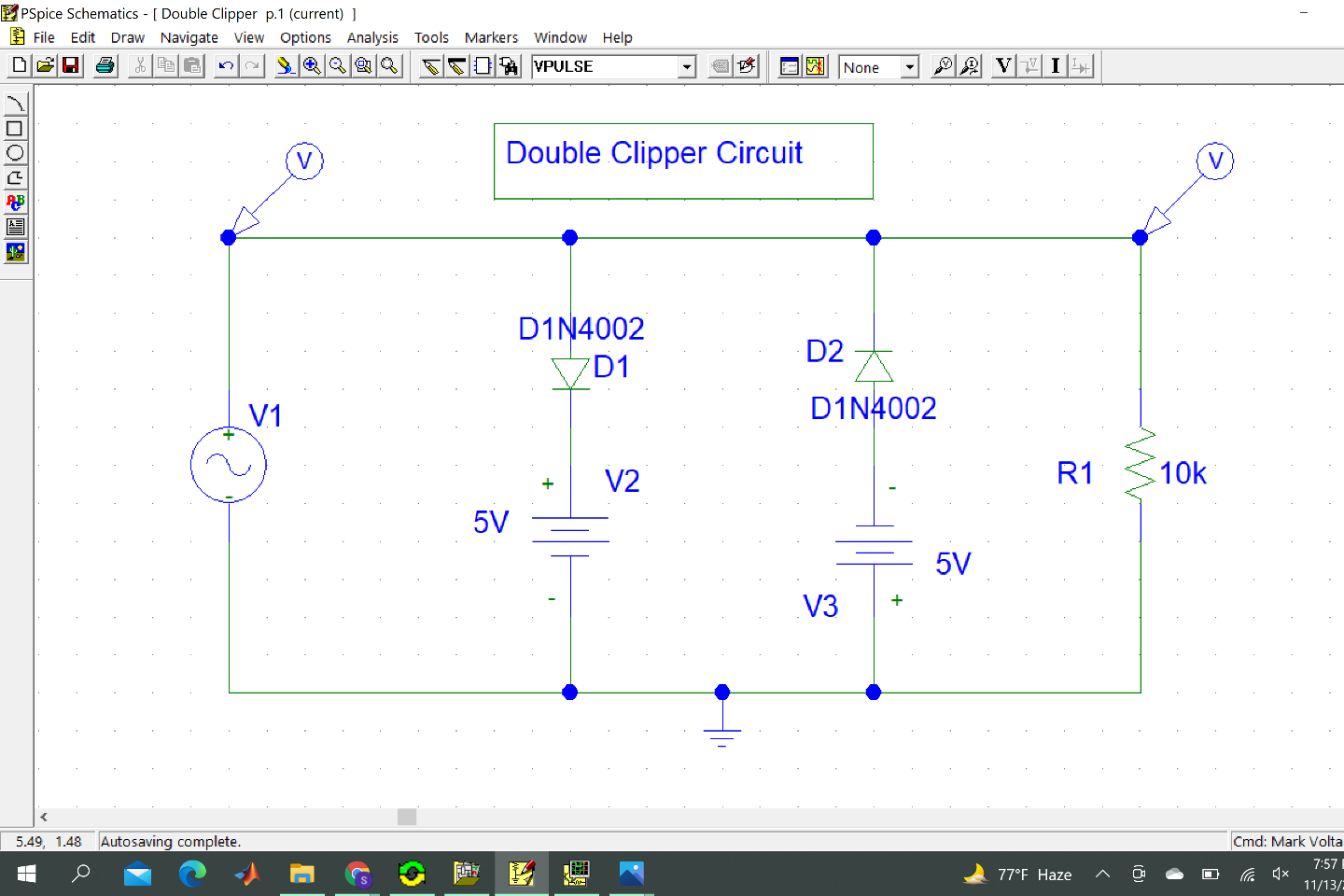Open Setup Analysis dialog icon
This screenshot has height=896, width=1344.
(789, 66)
